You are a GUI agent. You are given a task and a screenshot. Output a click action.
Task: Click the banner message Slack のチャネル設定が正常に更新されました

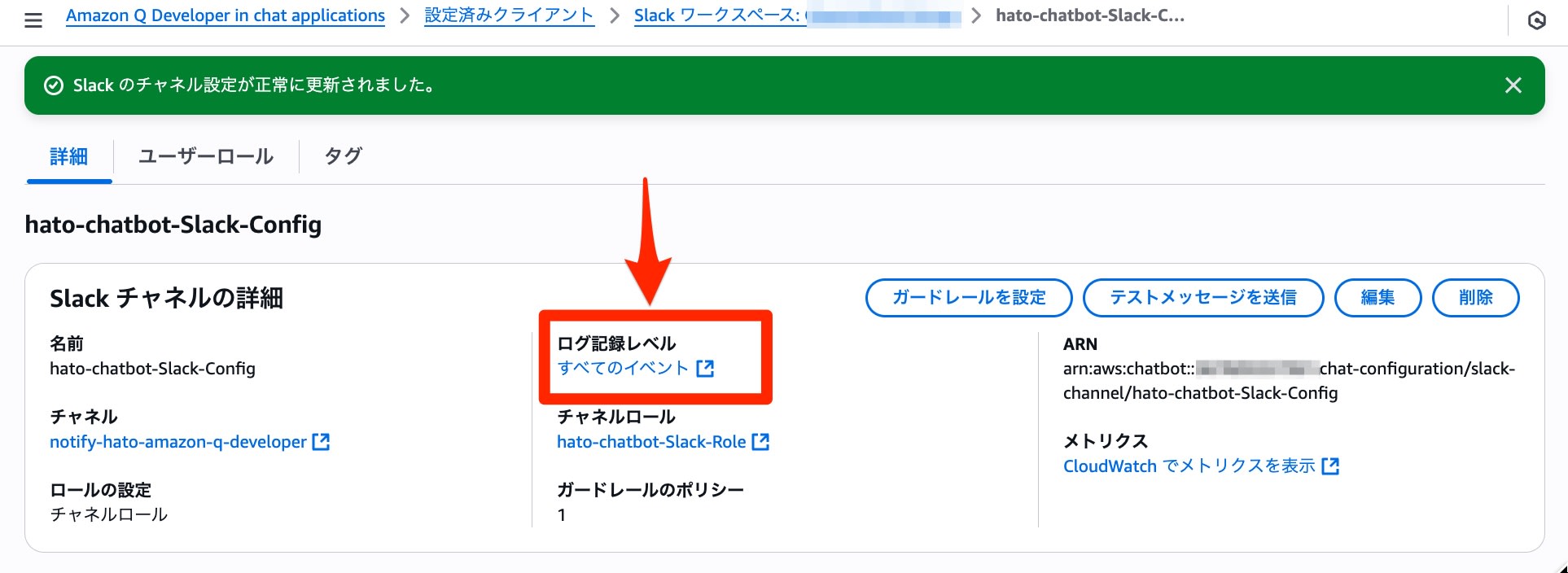(255, 85)
